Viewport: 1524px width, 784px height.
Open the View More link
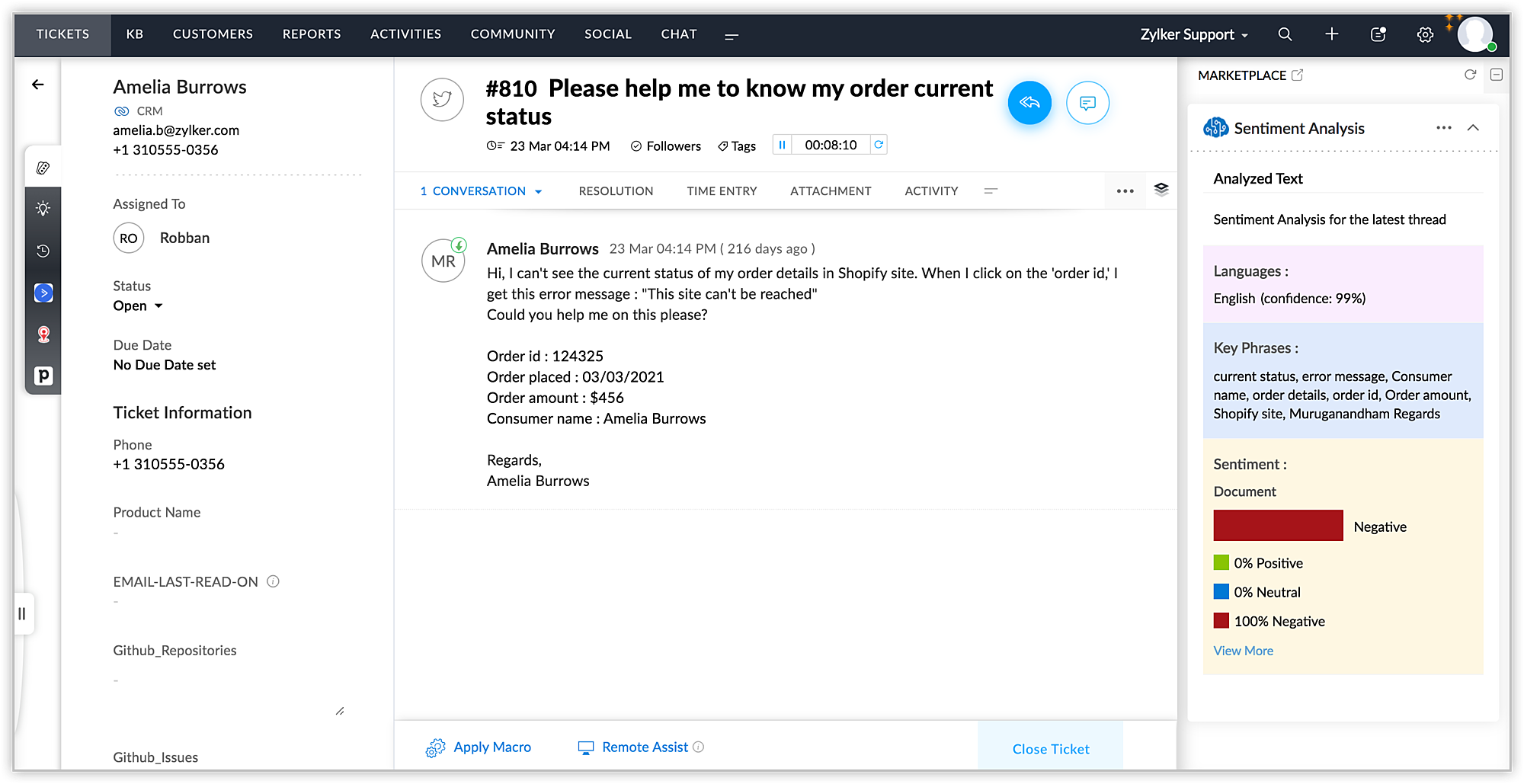tap(1243, 651)
